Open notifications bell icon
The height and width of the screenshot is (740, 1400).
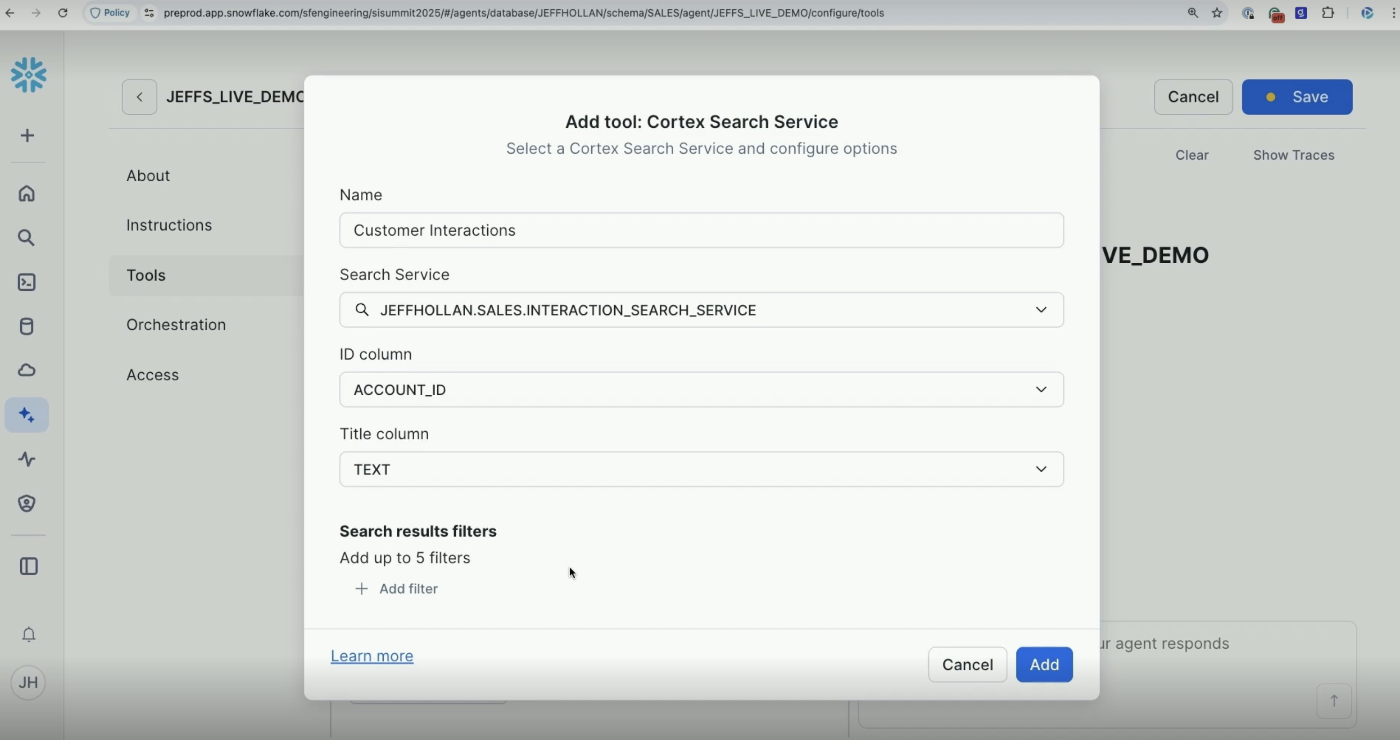coord(28,634)
